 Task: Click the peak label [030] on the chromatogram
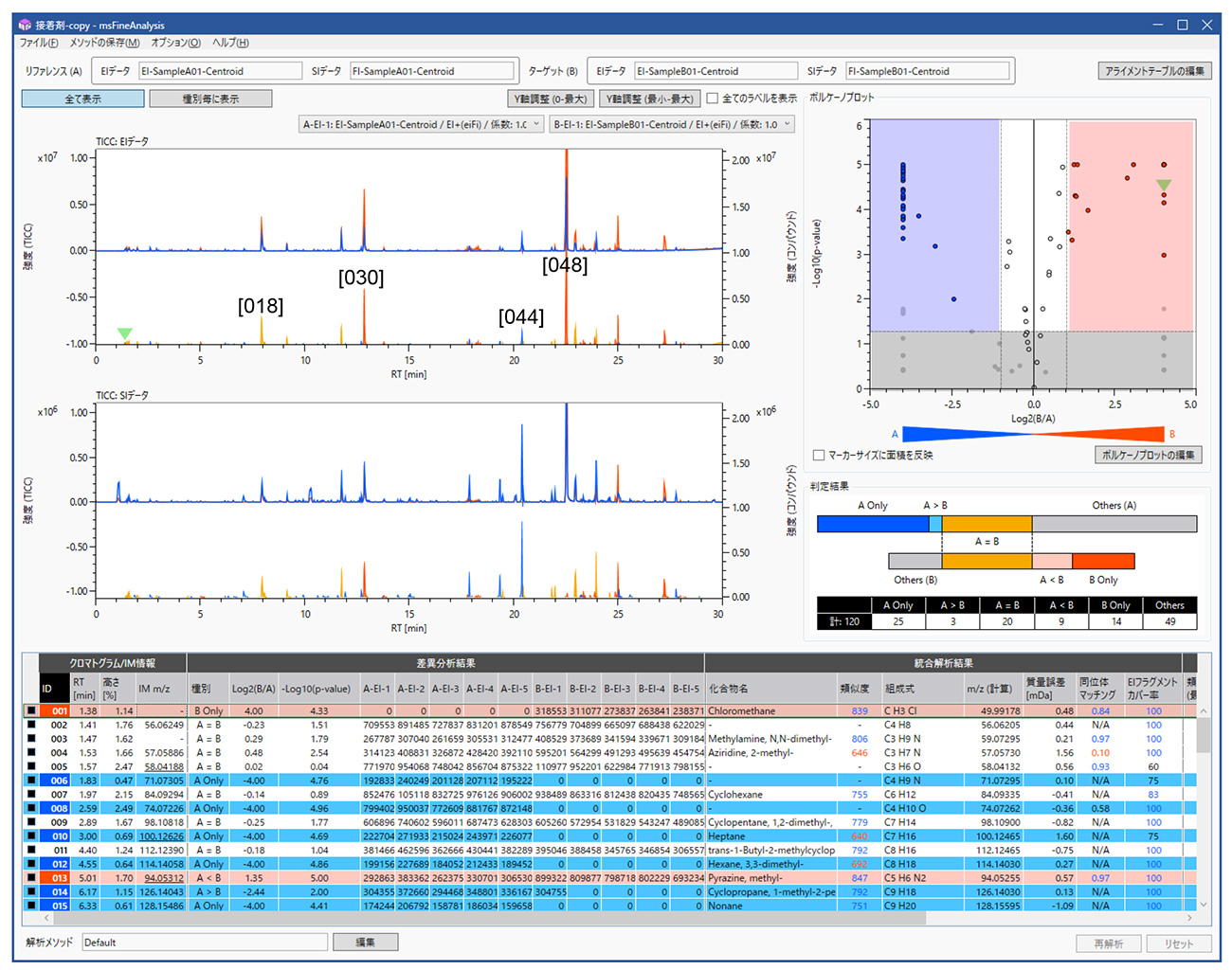pyautogui.click(x=361, y=278)
